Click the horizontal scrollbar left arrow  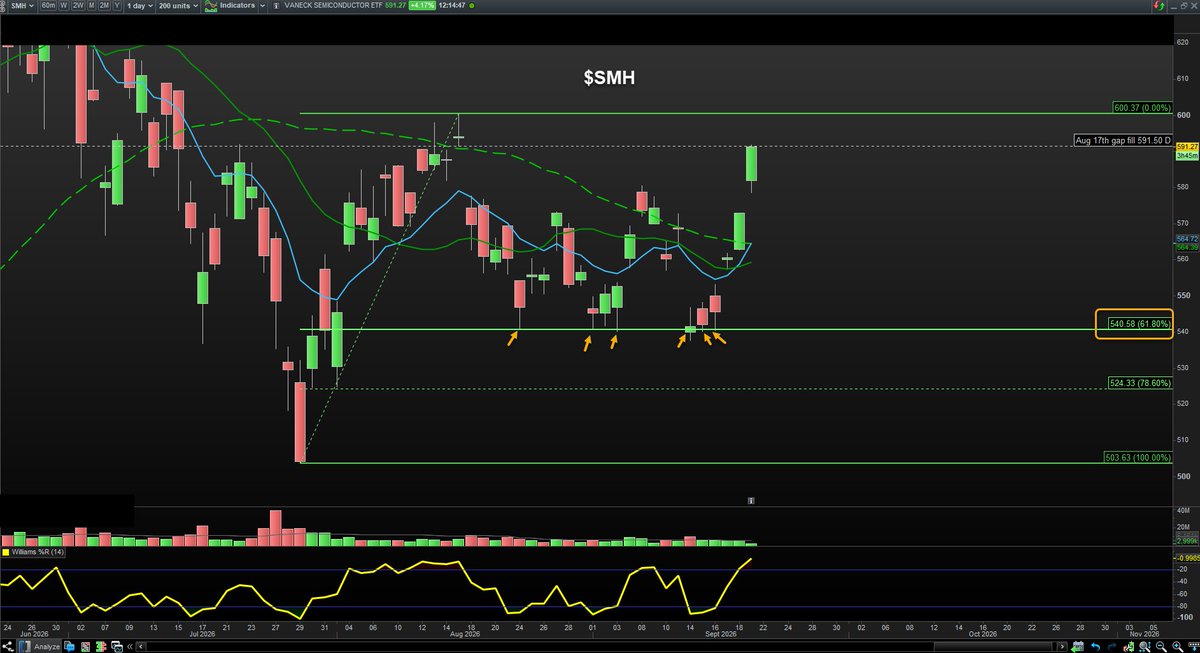[x=141, y=647]
